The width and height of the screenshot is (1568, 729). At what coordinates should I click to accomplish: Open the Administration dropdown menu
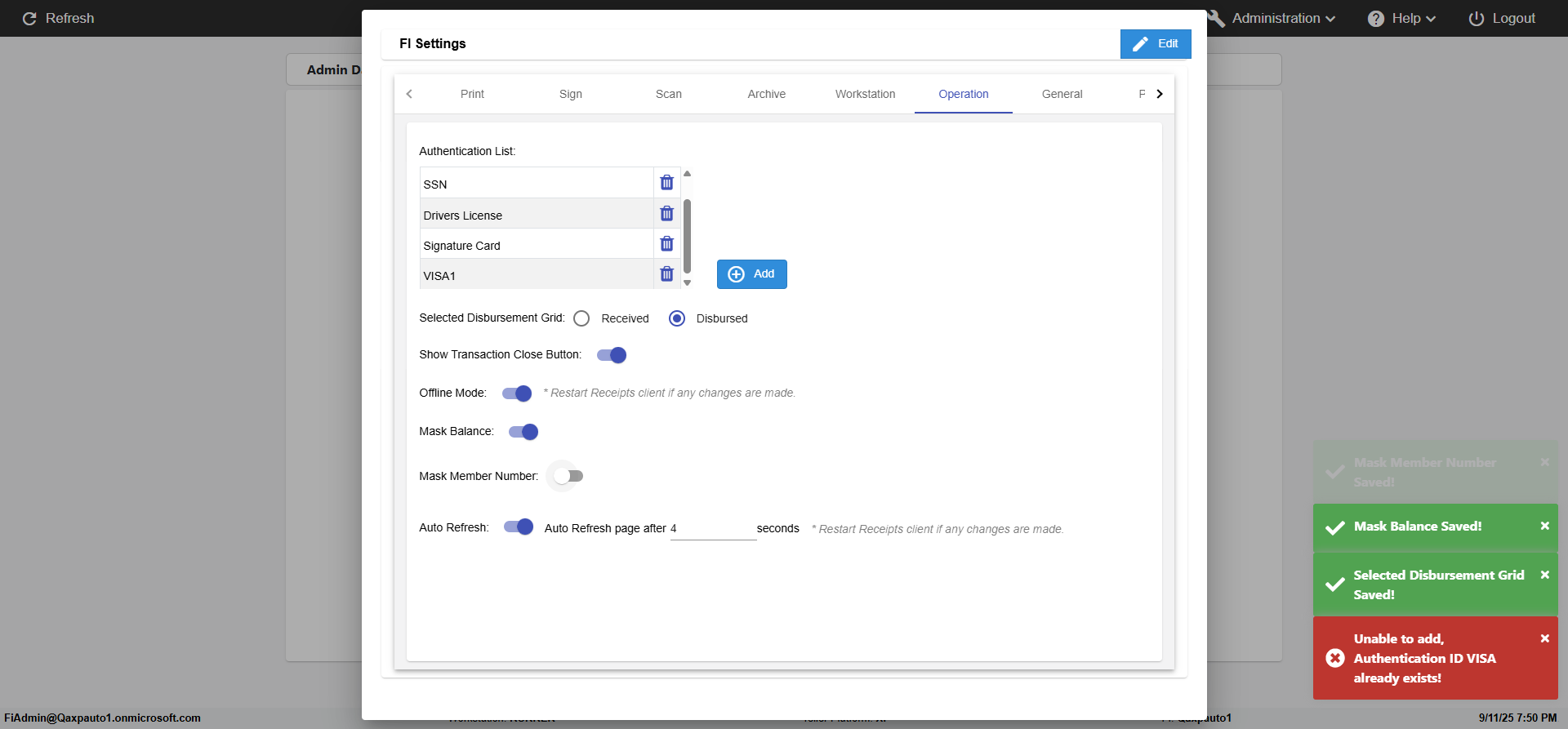(1282, 19)
